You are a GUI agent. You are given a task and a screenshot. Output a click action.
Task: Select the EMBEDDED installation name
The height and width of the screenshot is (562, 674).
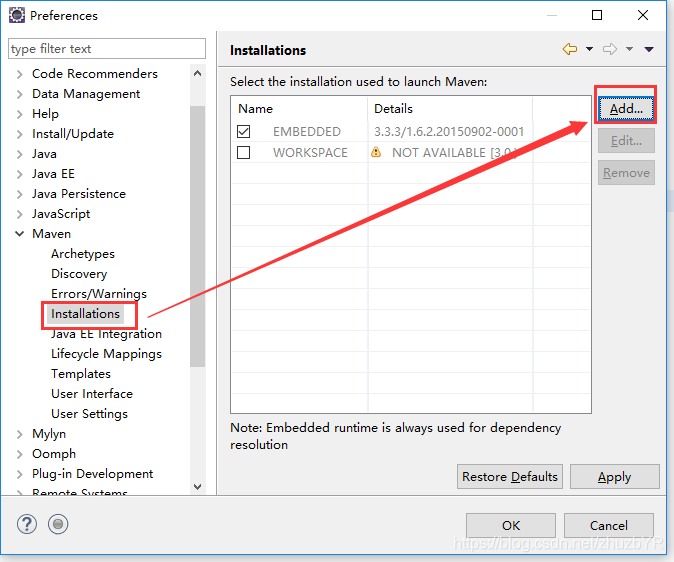pos(307,132)
